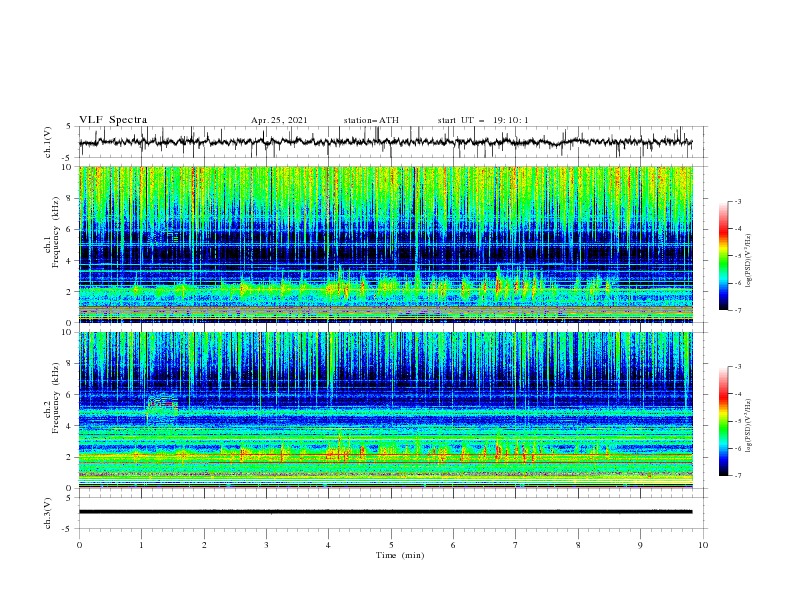
Task: Click the red burst near minute 6.7 in ch.1 spectrogram
Action: tap(498, 285)
